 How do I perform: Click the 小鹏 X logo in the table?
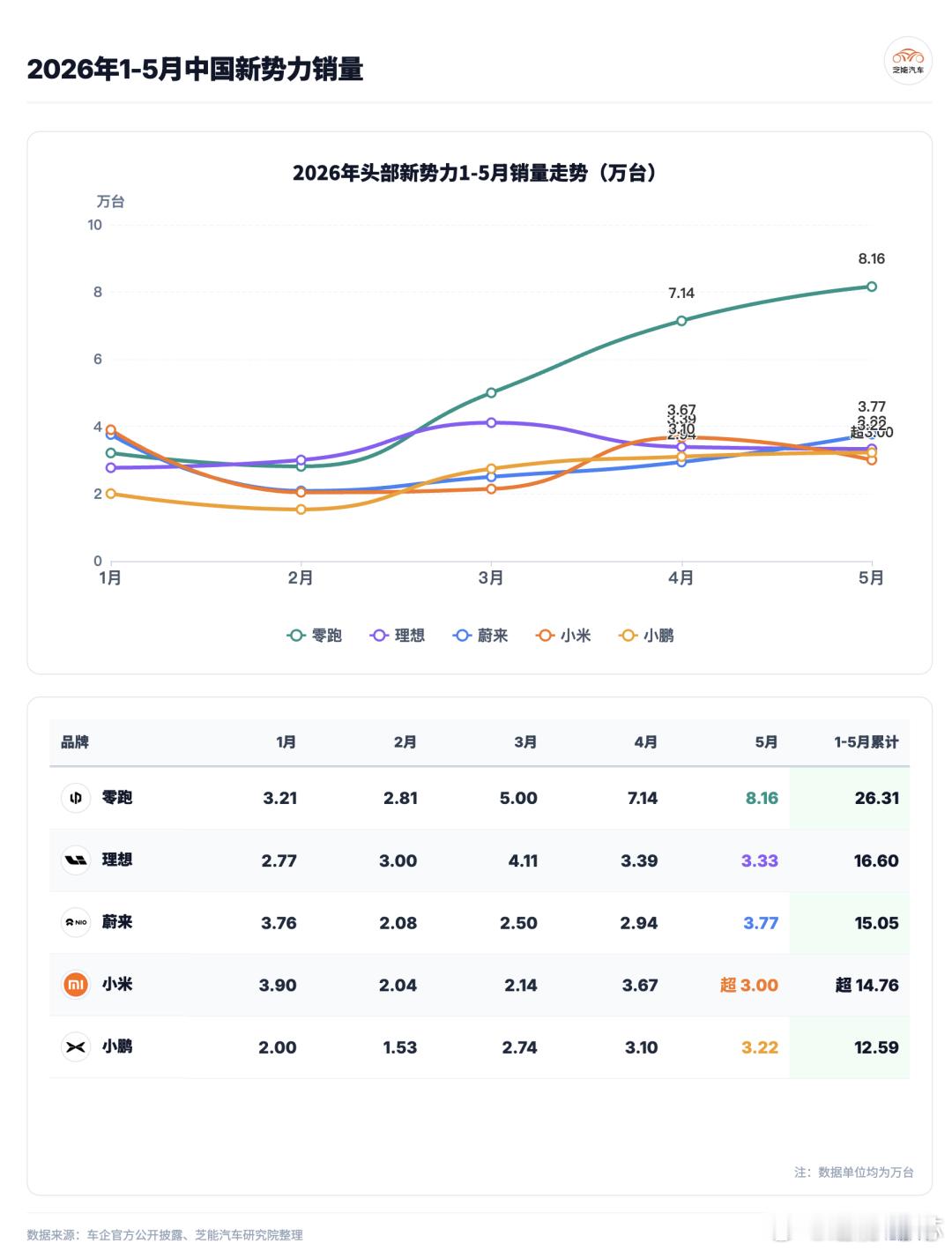(x=76, y=1047)
